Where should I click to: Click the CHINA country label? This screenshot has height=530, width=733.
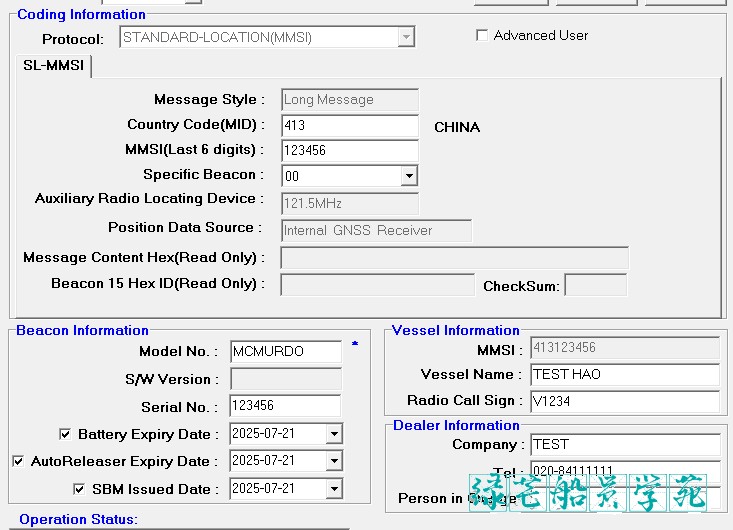[457, 128]
